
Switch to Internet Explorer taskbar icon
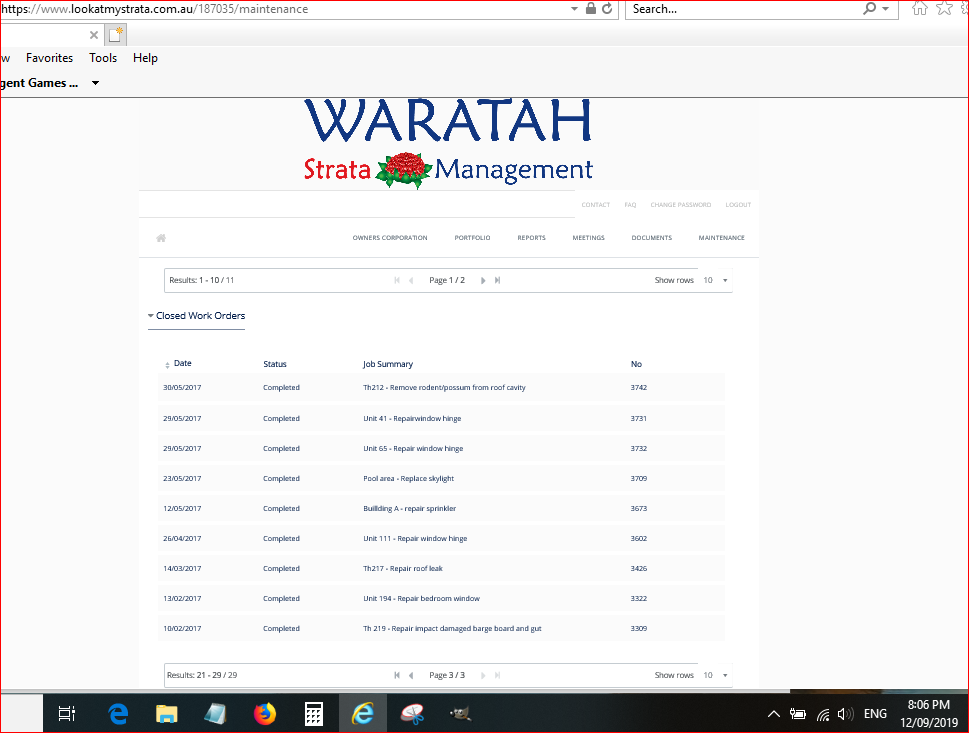click(363, 714)
